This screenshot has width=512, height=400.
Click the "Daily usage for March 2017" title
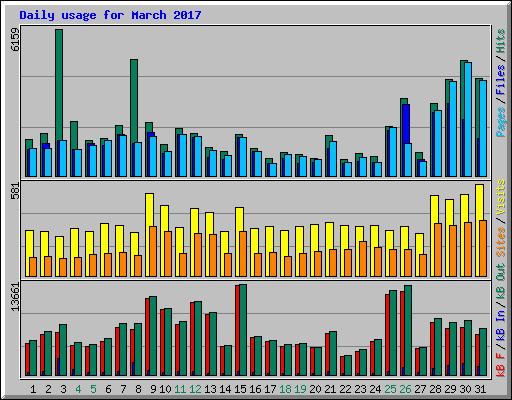[110, 15]
